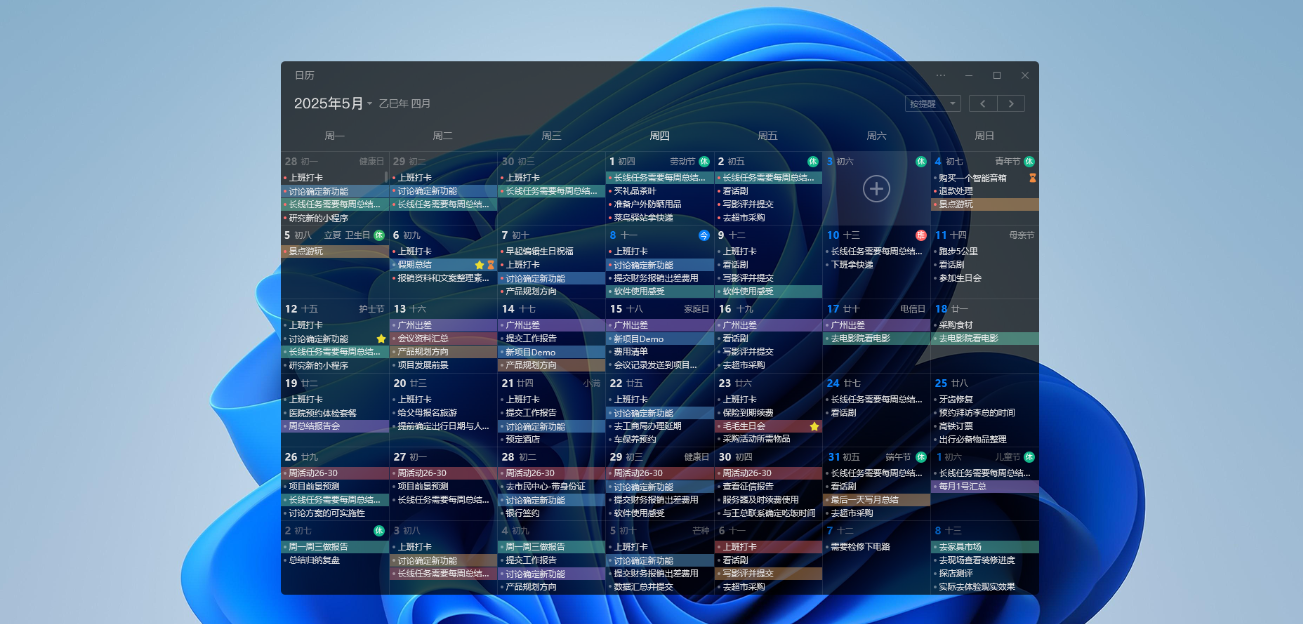Image resolution: width=1303 pixels, height=624 pixels.
Task: Open 最后一天写月总结 event
Action: pos(877,500)
